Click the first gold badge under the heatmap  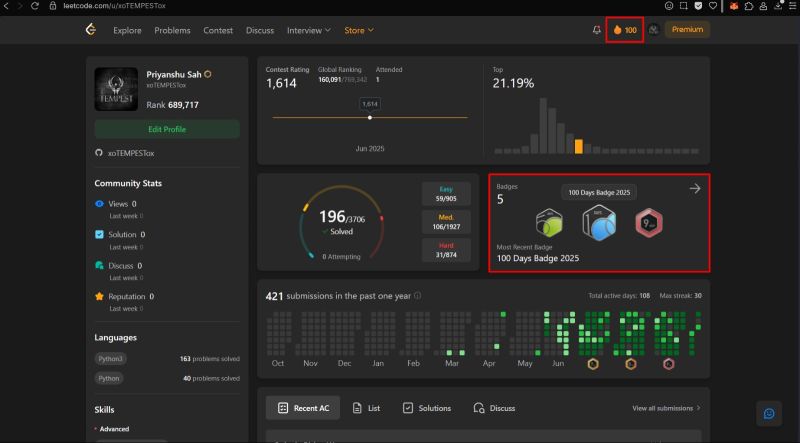[593, 363]
